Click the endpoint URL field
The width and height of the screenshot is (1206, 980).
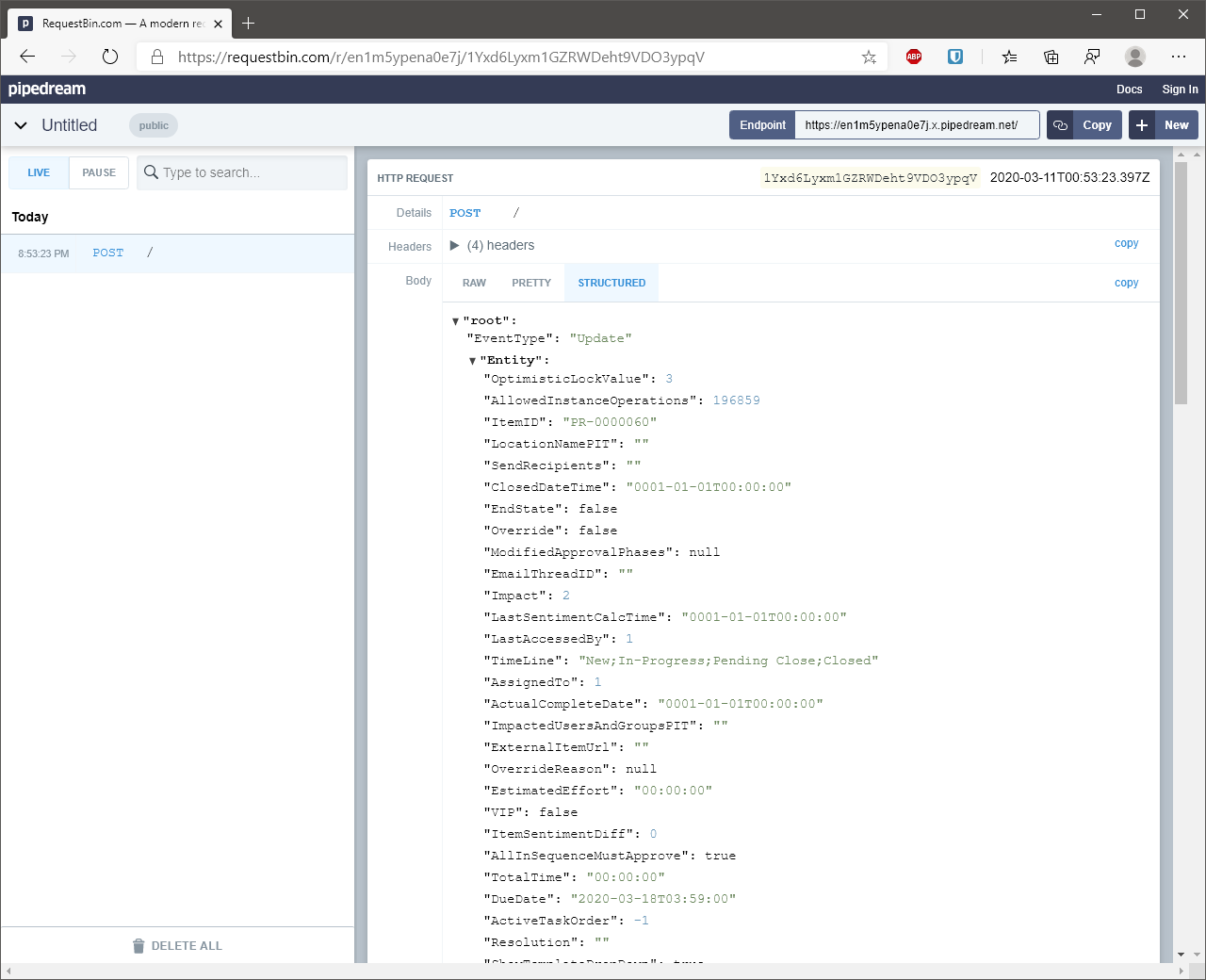click(917, 125)
